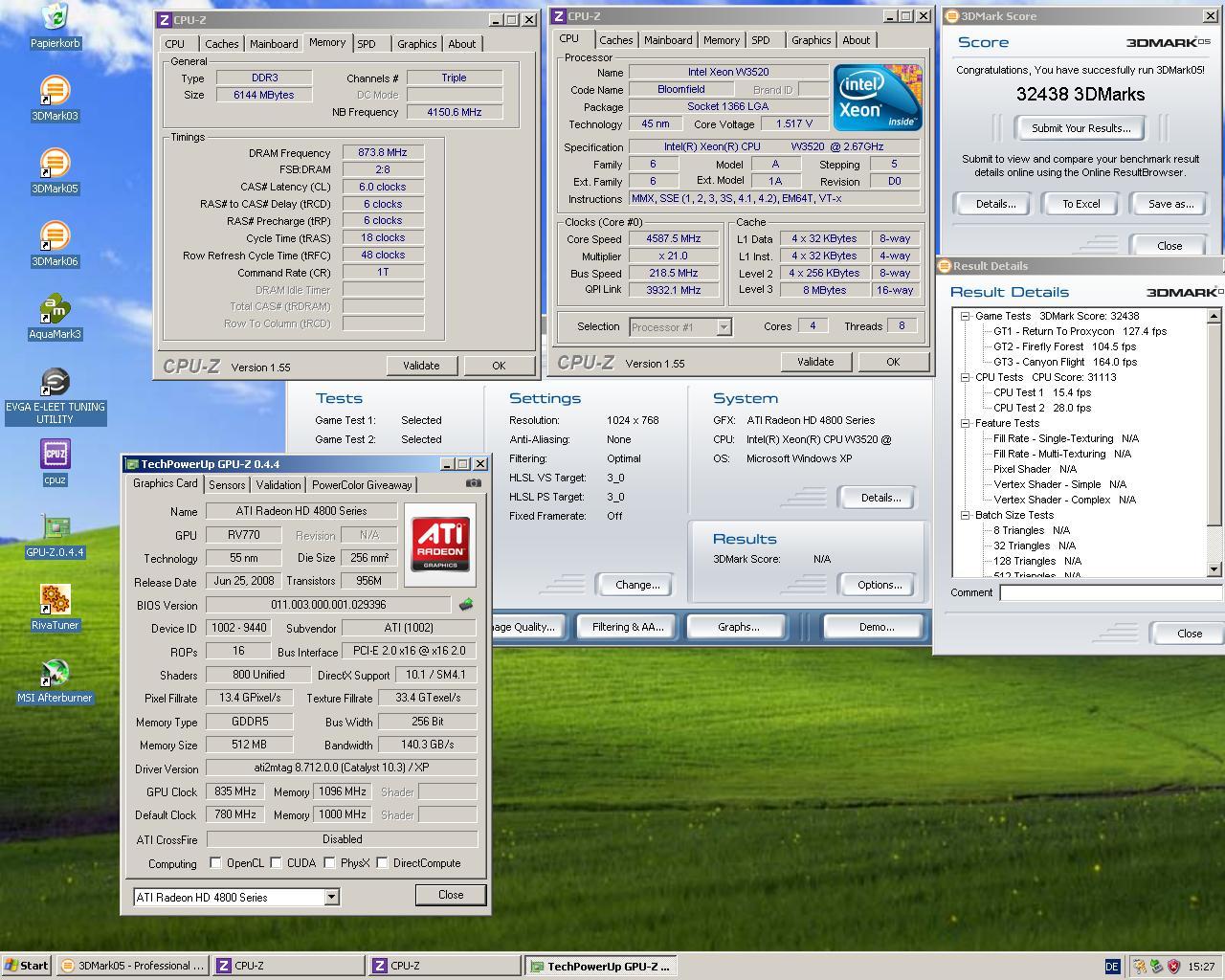Screen dimensions: 1225x980
Task: Select CPU Test 2 result row
Action: 1042,408
